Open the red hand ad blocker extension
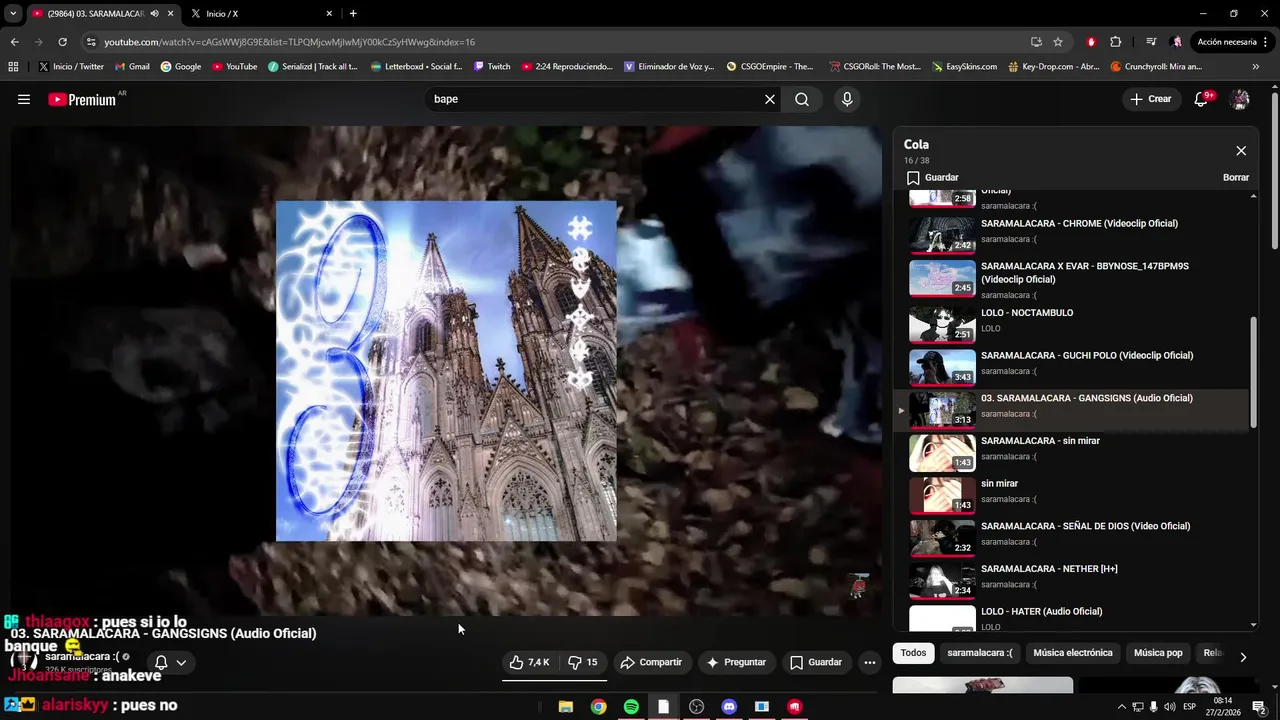The height and width of the screenshot is (720, 1280). (1091, 42)
